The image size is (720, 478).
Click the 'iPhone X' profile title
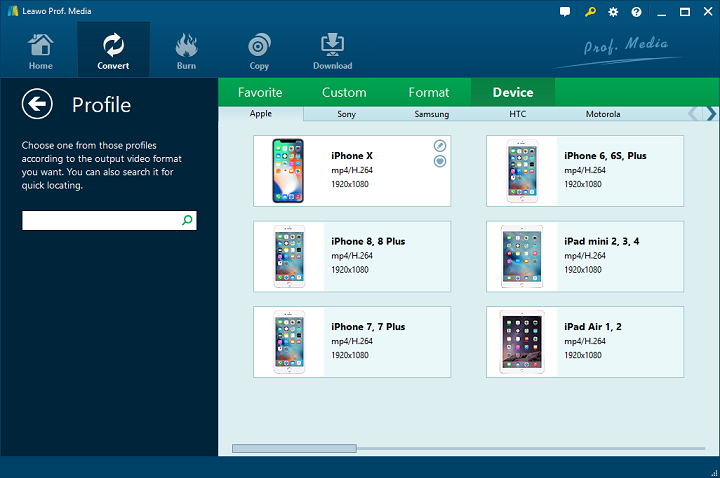[x=352, y=156]
